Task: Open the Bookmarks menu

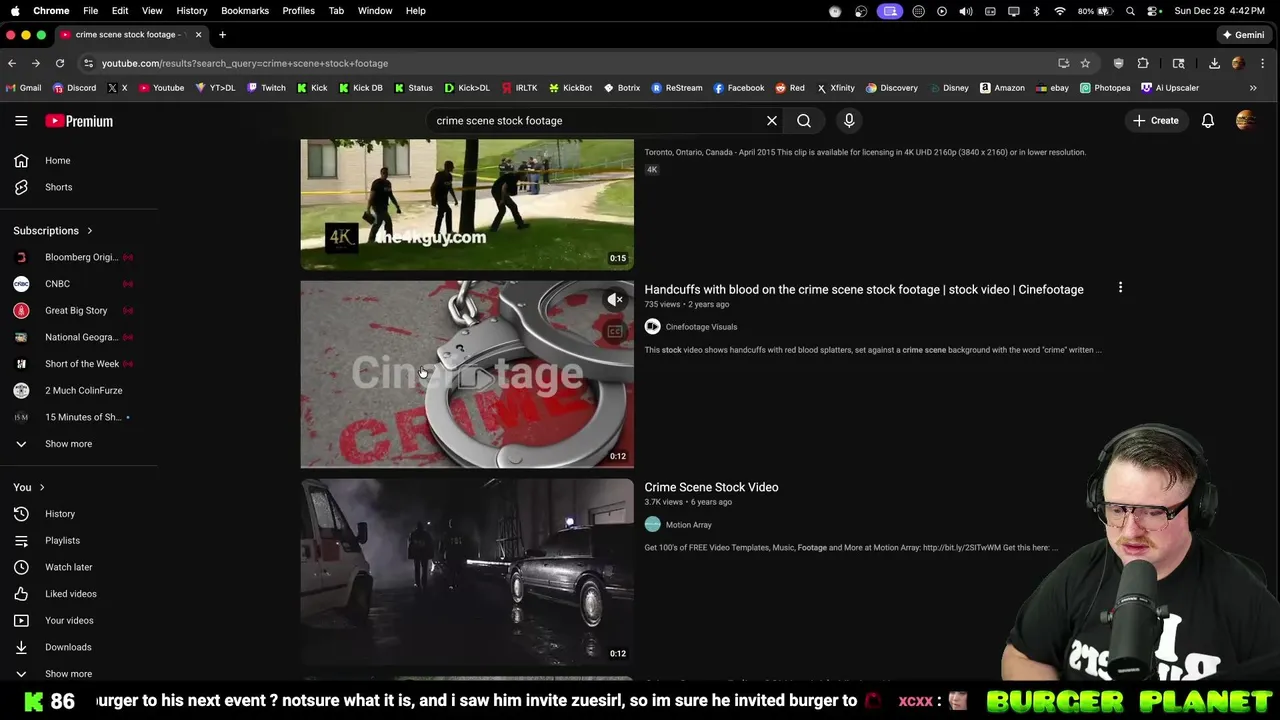Action: (245, 11)
